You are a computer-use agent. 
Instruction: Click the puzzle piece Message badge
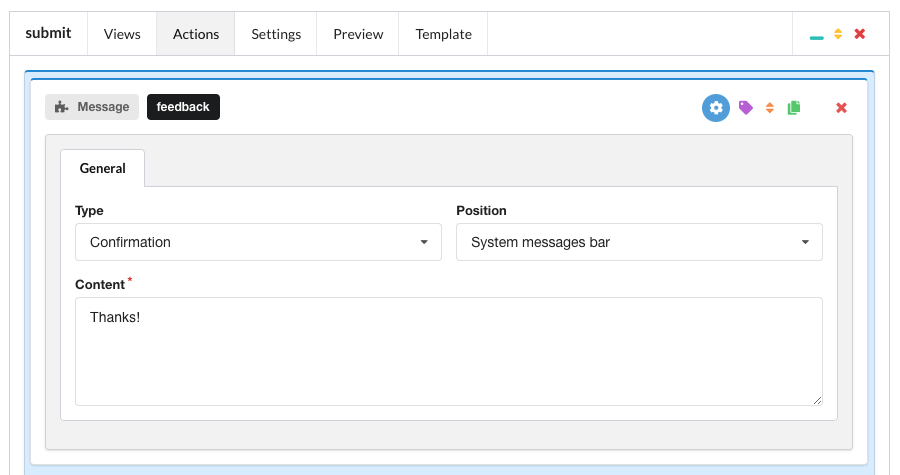tap(92, 107)
